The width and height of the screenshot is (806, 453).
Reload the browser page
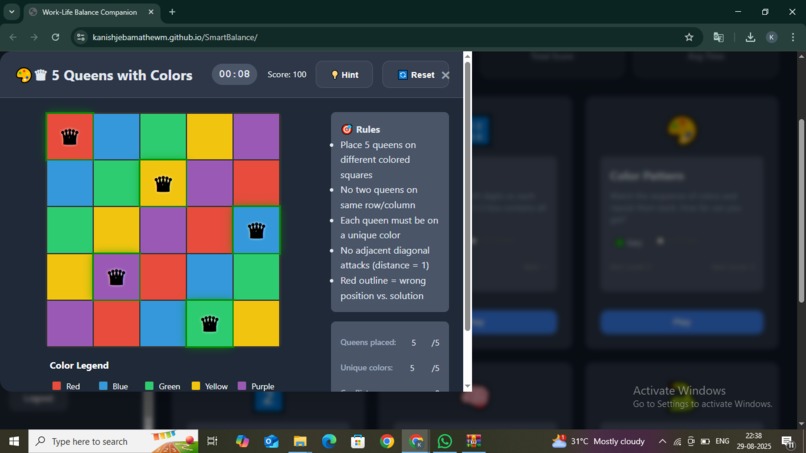[56, 37]
